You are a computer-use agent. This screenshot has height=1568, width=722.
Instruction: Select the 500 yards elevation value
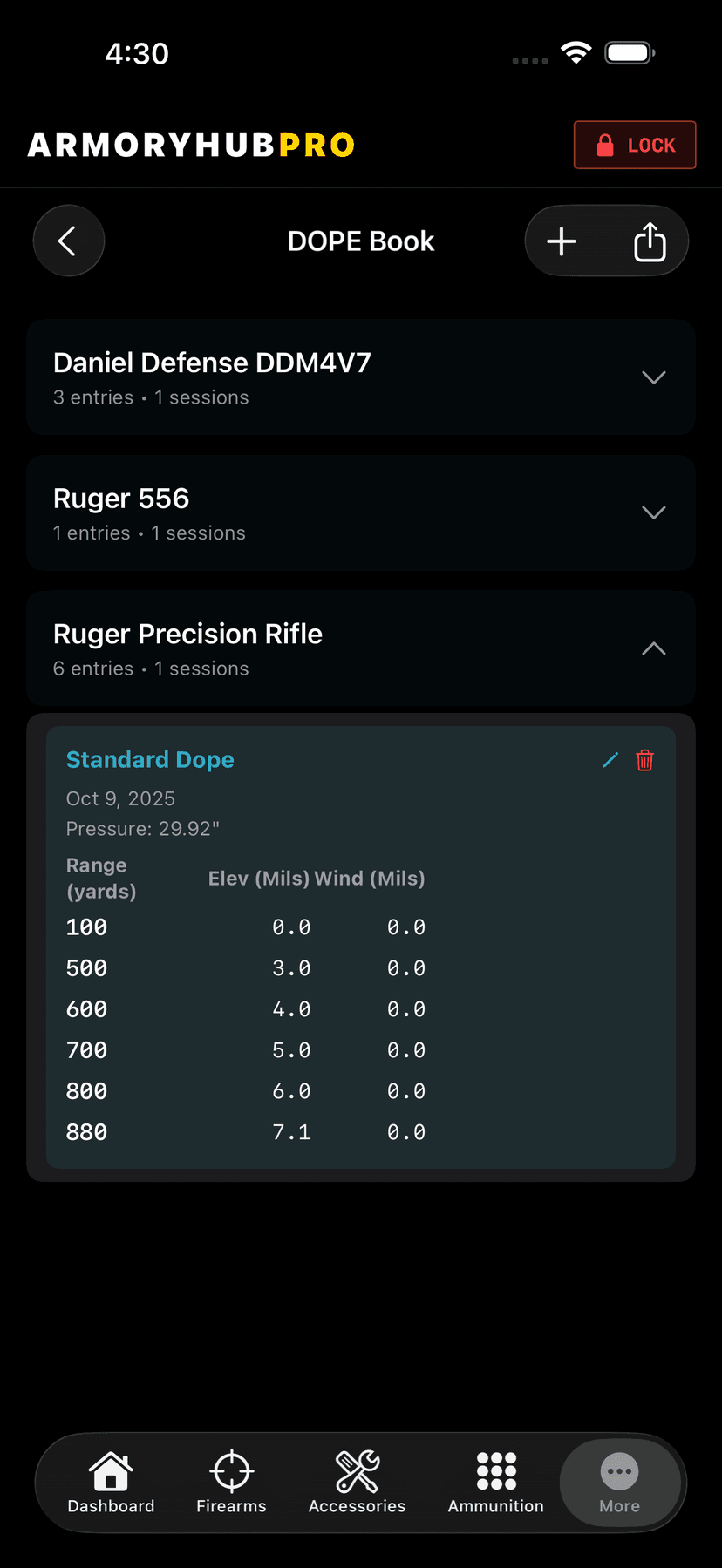pyautogui.click(x=291, y=968)
